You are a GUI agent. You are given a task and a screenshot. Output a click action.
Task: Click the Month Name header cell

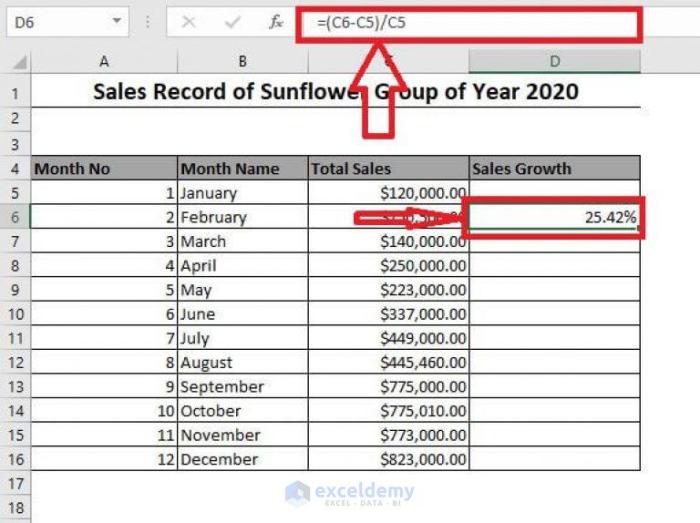[x=243, y=169]
